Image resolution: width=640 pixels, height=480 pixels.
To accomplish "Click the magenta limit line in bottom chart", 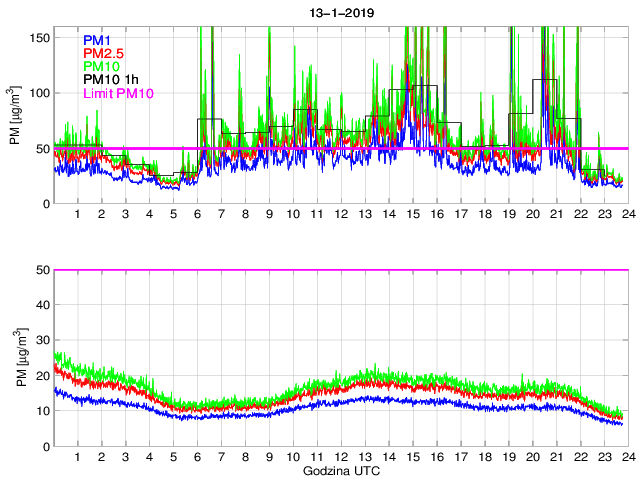I will click(x=340, y=270).
